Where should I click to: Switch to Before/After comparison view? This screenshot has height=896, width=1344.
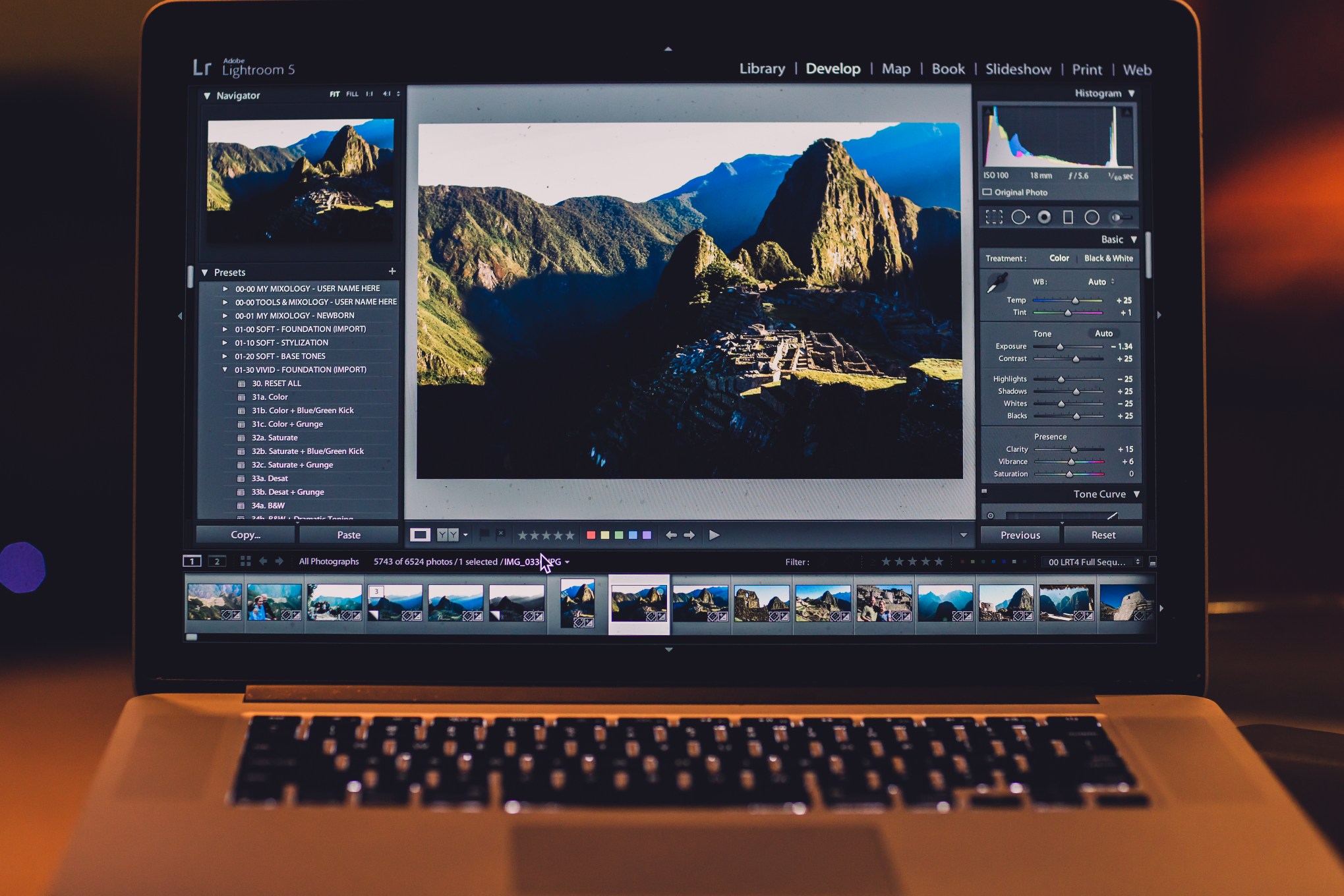tap(448, 535)
